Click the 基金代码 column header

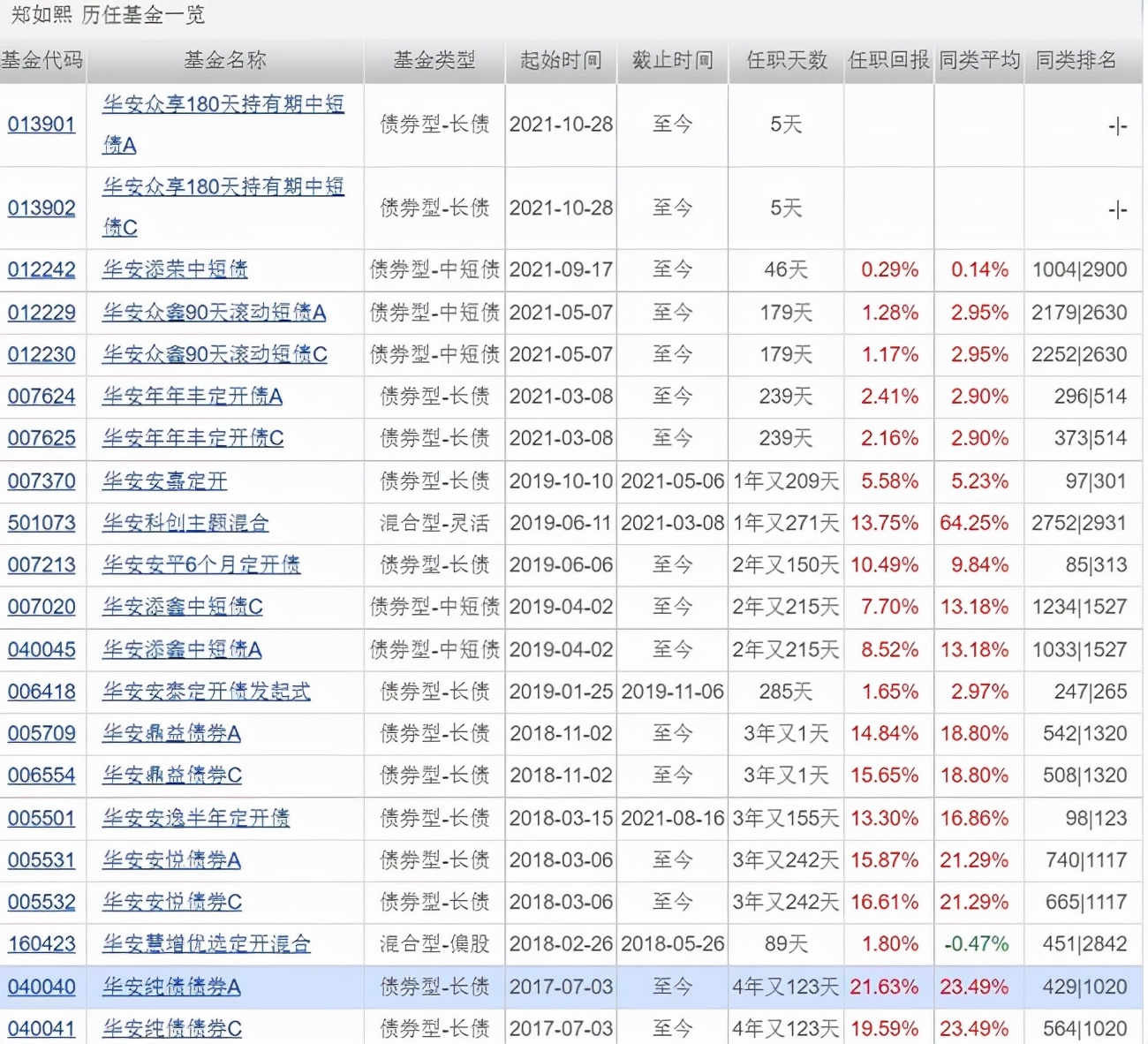(x=44, y=62)
